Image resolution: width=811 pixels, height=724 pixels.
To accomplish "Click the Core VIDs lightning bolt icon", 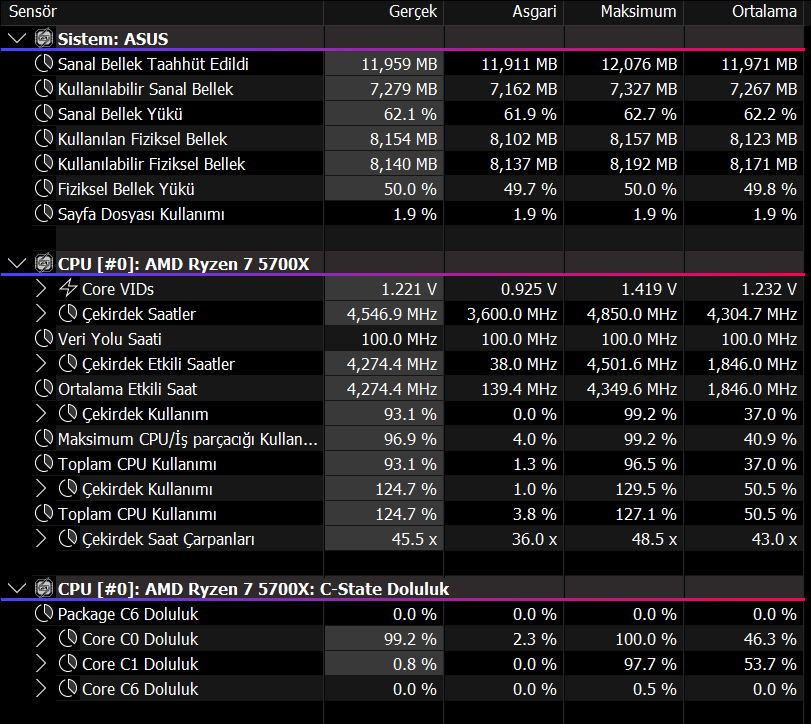I will coord(68,288).
